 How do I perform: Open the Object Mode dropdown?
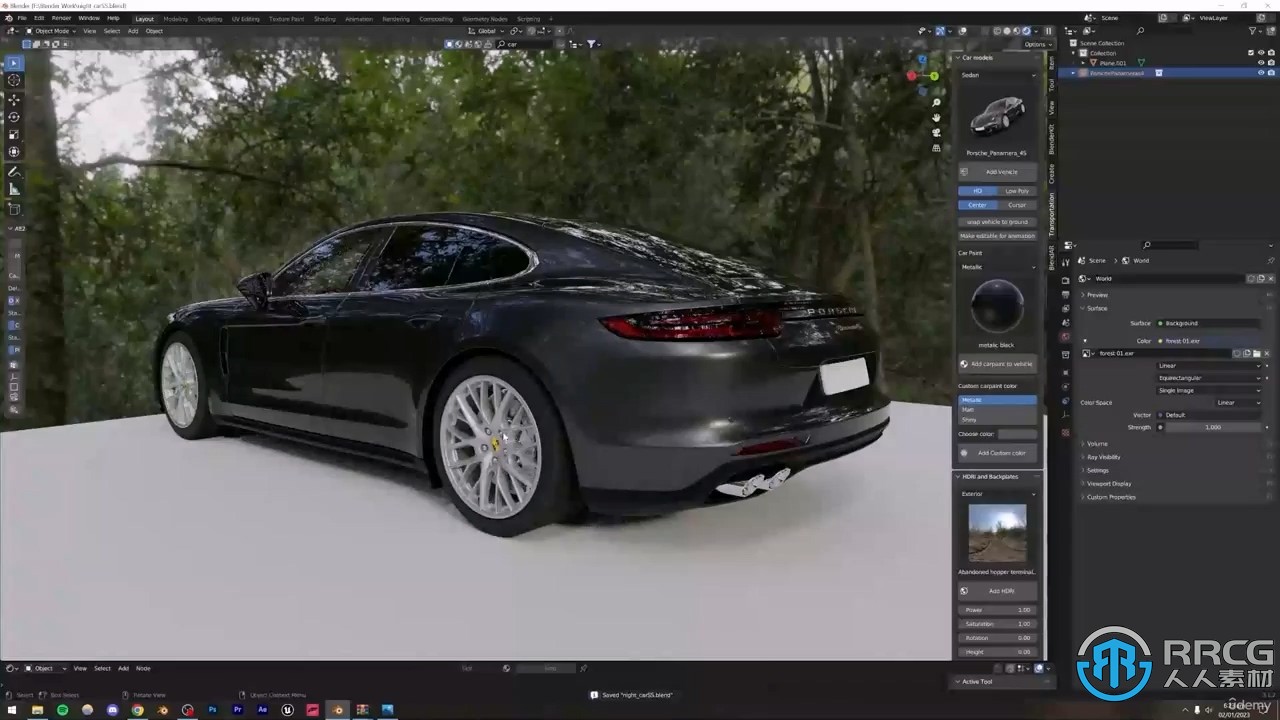point(49,31)
